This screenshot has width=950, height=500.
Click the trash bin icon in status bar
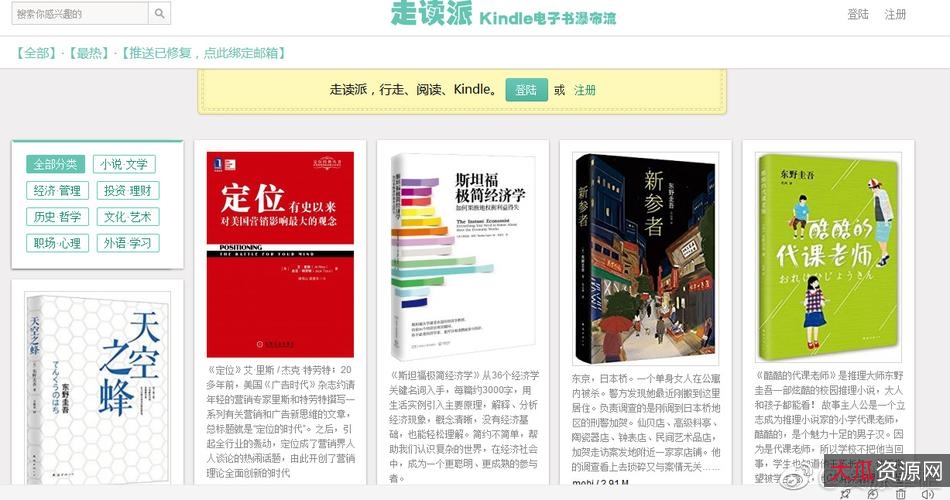coord(900,494)
